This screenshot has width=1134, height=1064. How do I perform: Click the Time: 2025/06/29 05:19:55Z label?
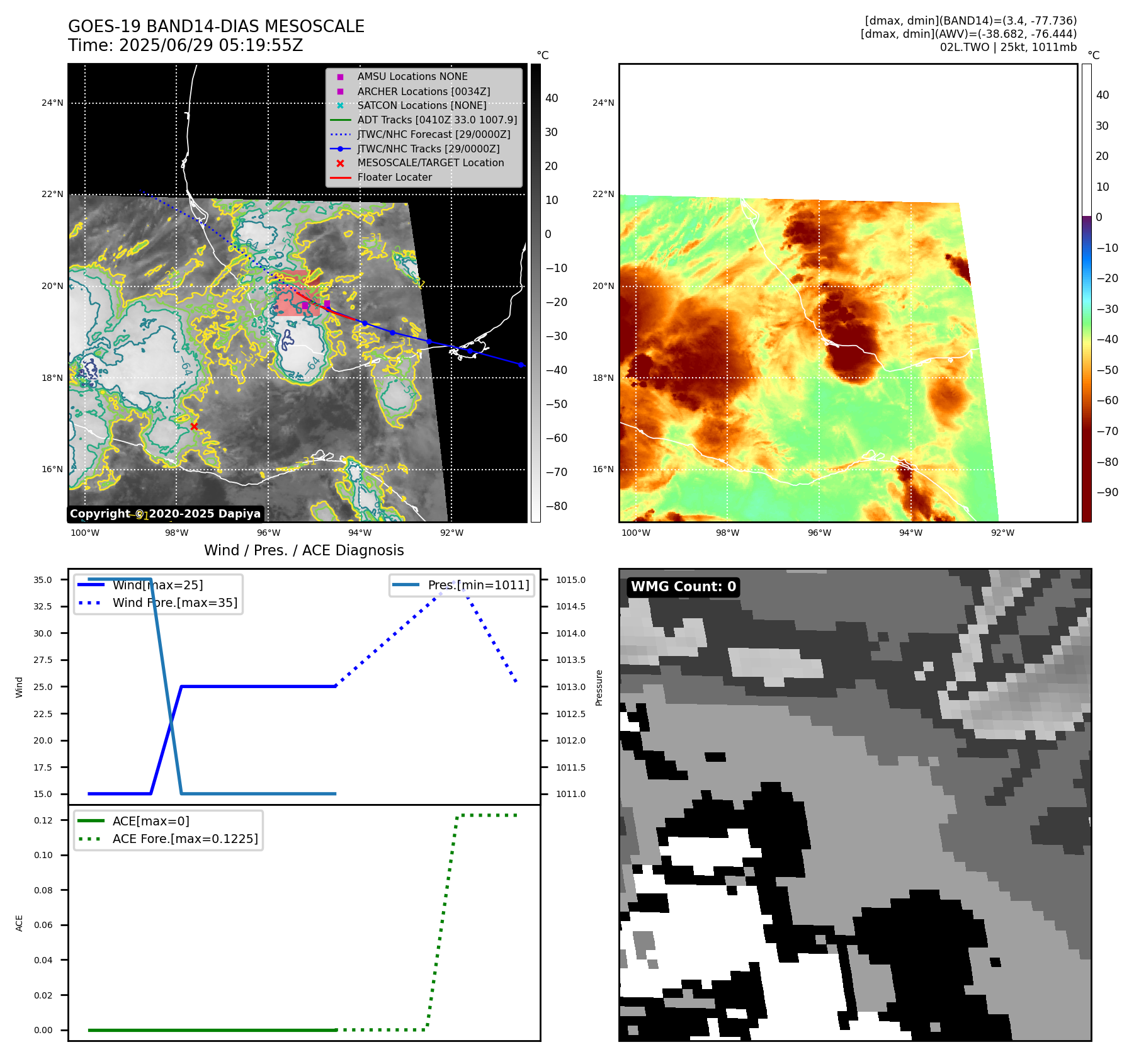click(186, 45)
